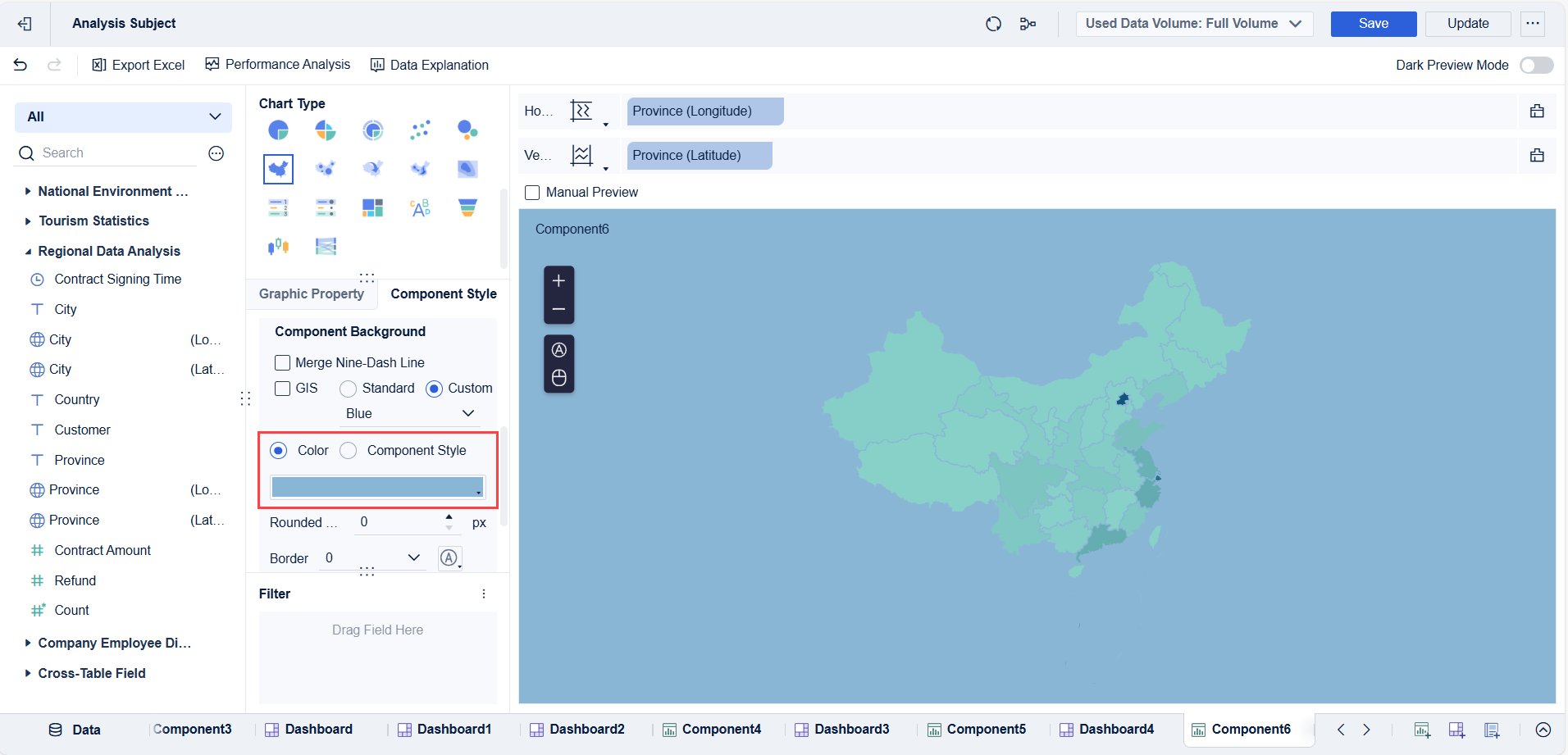Expand Company Employee tree node

[28, 643]
